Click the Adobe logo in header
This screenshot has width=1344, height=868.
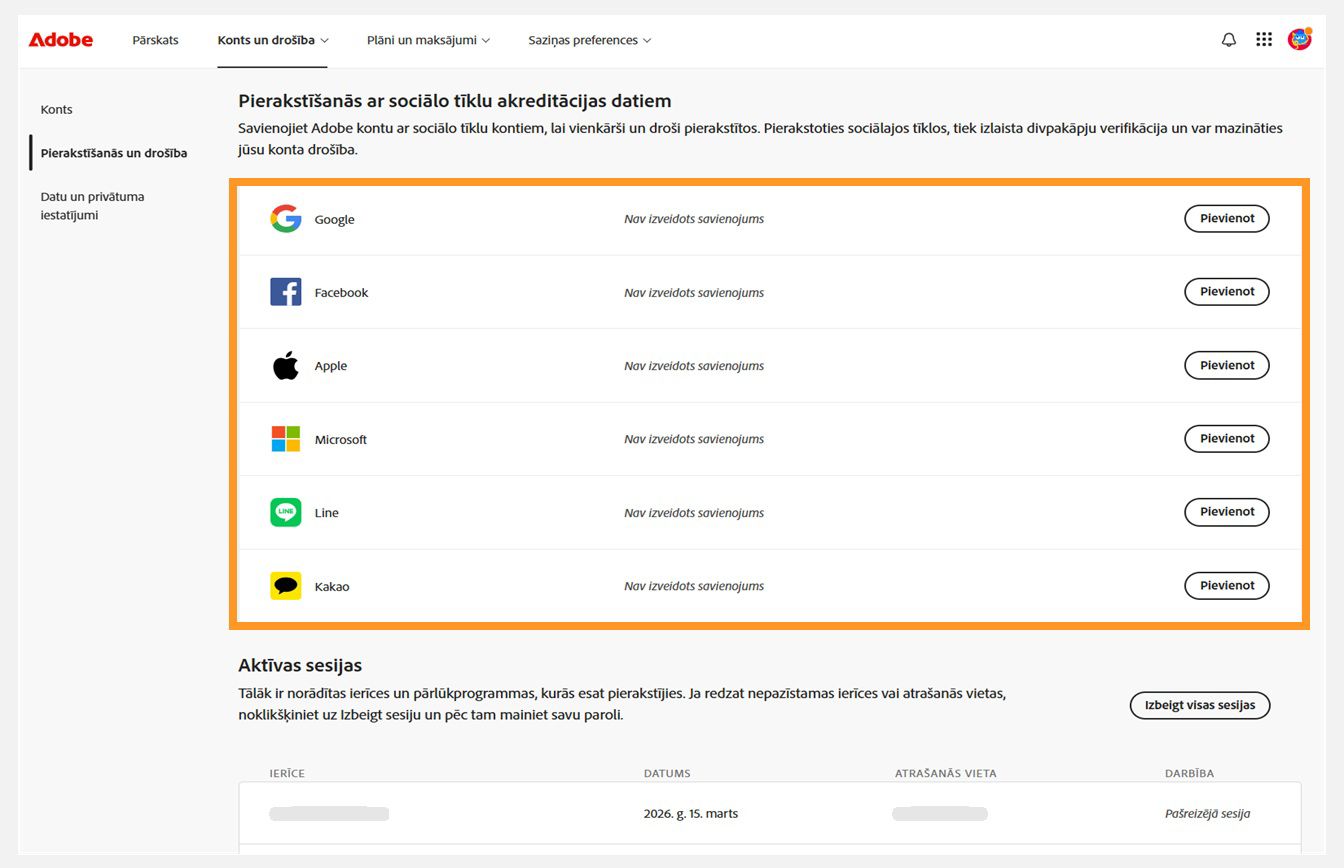[60, 40]
